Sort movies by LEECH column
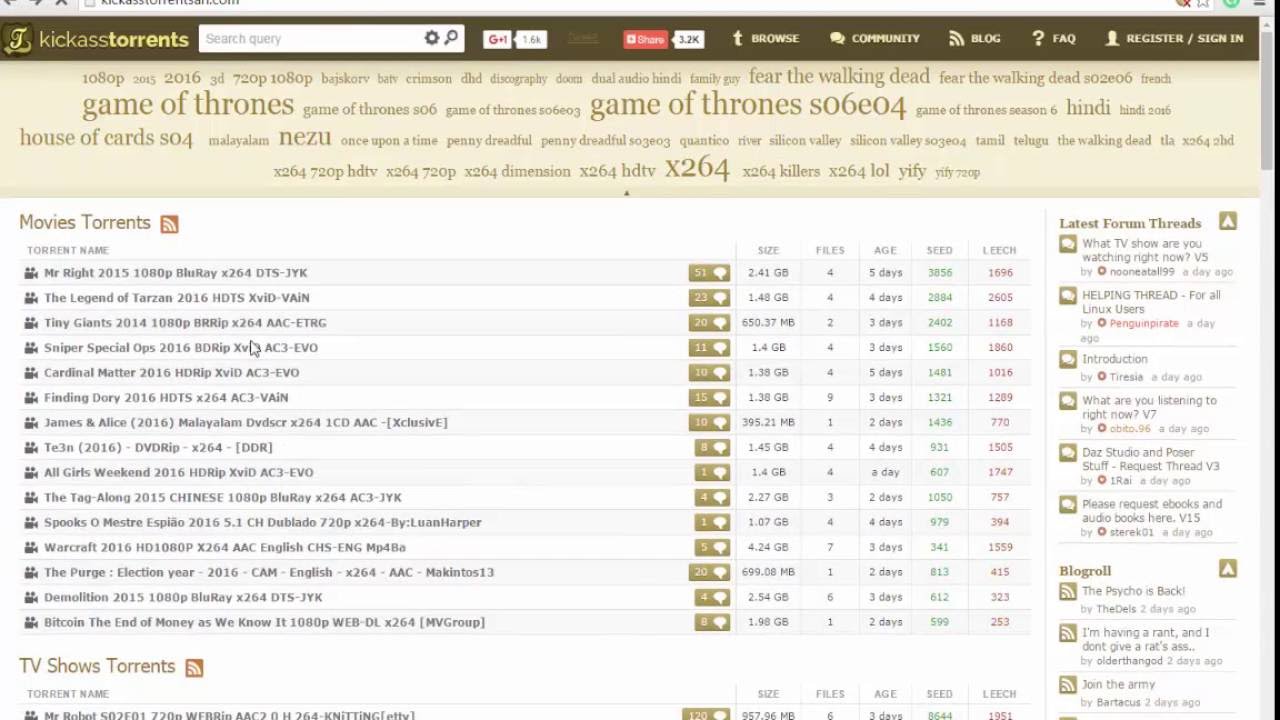This screenshot has height=720, width=1280. (999, 250)
